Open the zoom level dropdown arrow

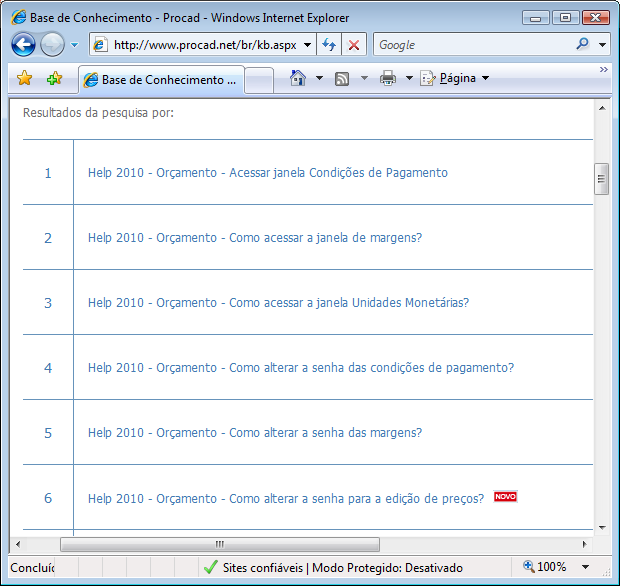pos(586,567)
